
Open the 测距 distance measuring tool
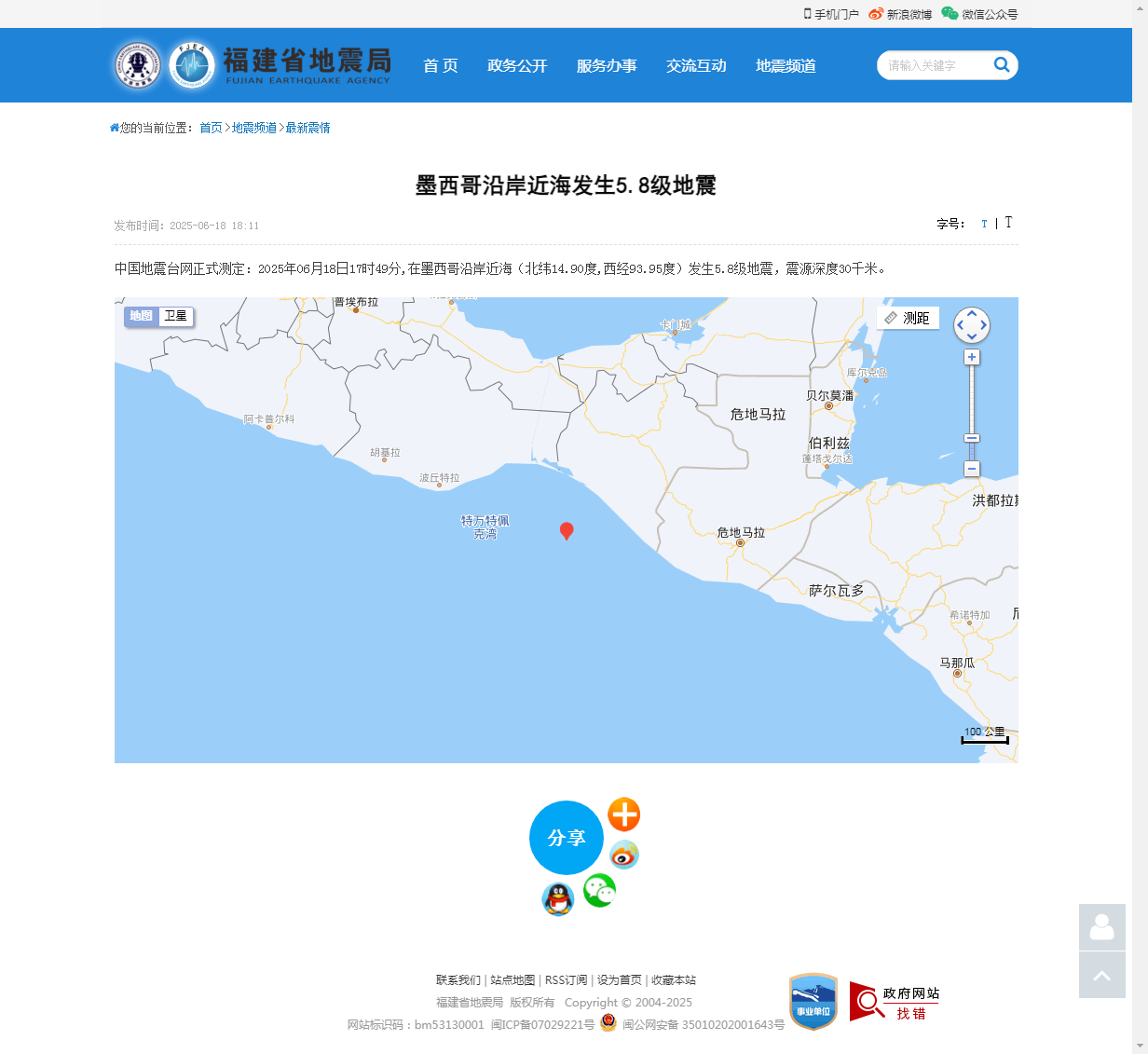click(x=908, y=319)
